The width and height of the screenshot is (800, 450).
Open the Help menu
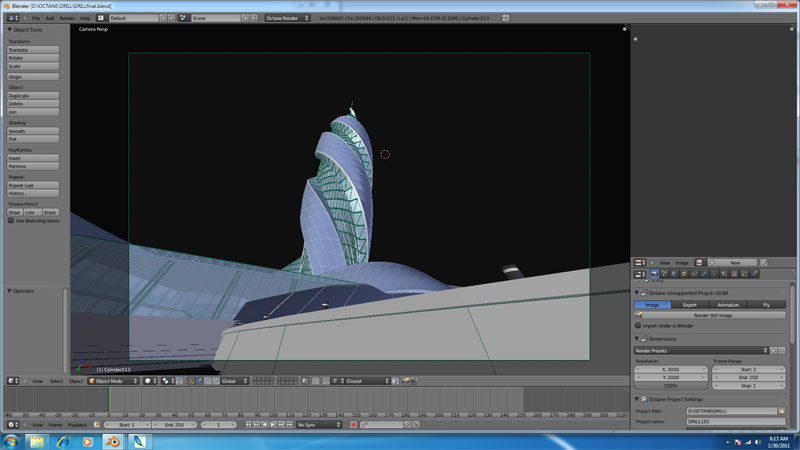[x=85, y=18]
